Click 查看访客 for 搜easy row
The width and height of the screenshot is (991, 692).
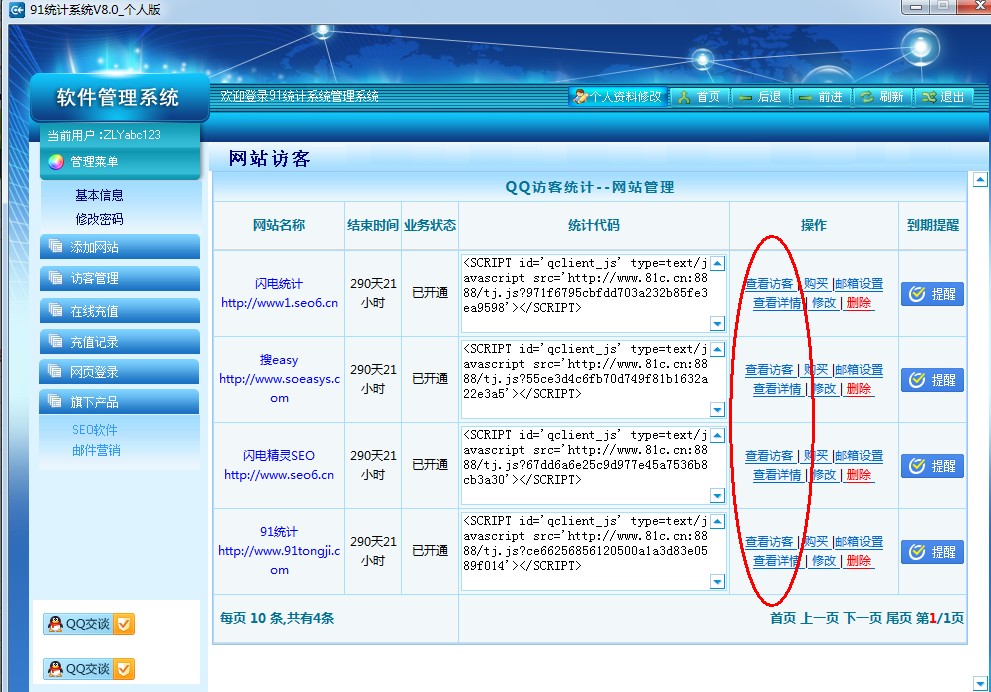(x=769, y=370)
